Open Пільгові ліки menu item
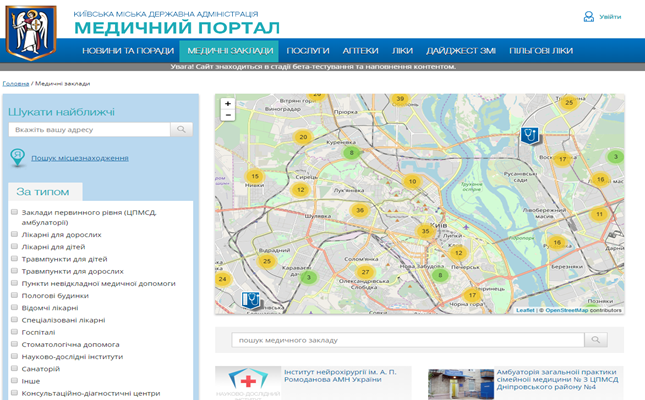 tap(541, 51)
